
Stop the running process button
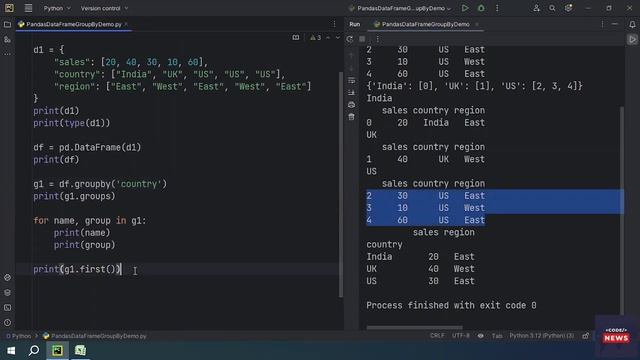click(x=362, y=39)
